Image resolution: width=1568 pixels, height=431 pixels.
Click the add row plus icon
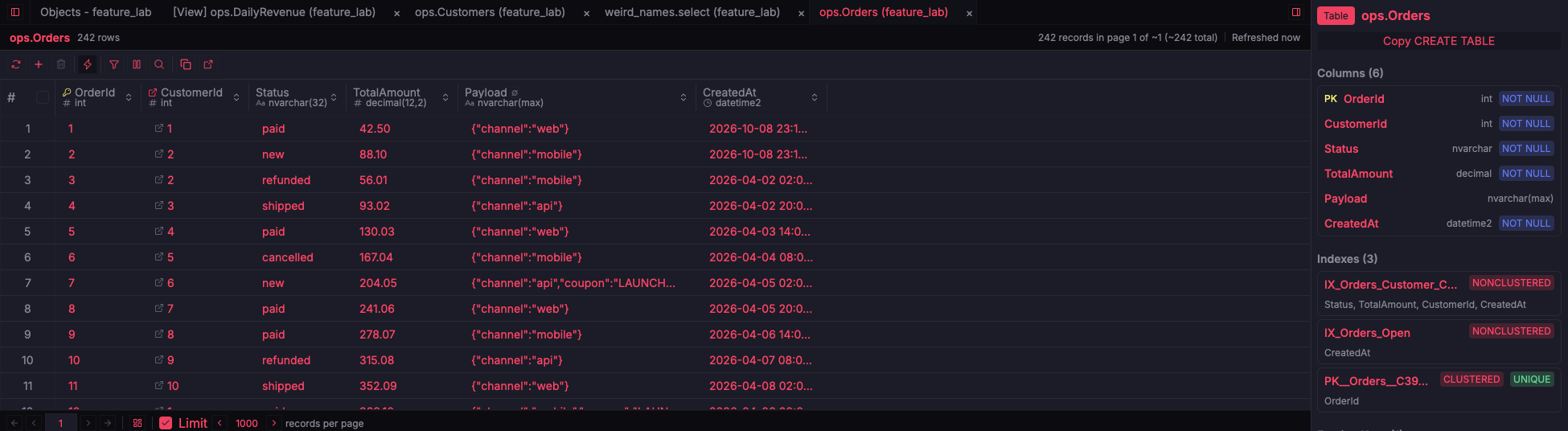[x=39, y=64]
